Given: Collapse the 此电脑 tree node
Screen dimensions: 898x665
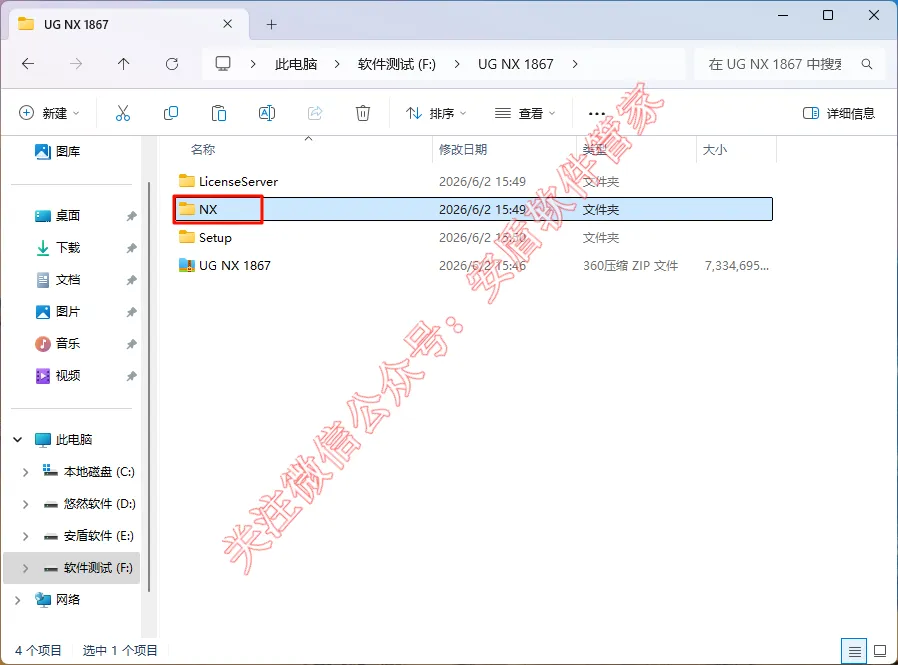Looking at the screenshot, I should click(18, 440).
